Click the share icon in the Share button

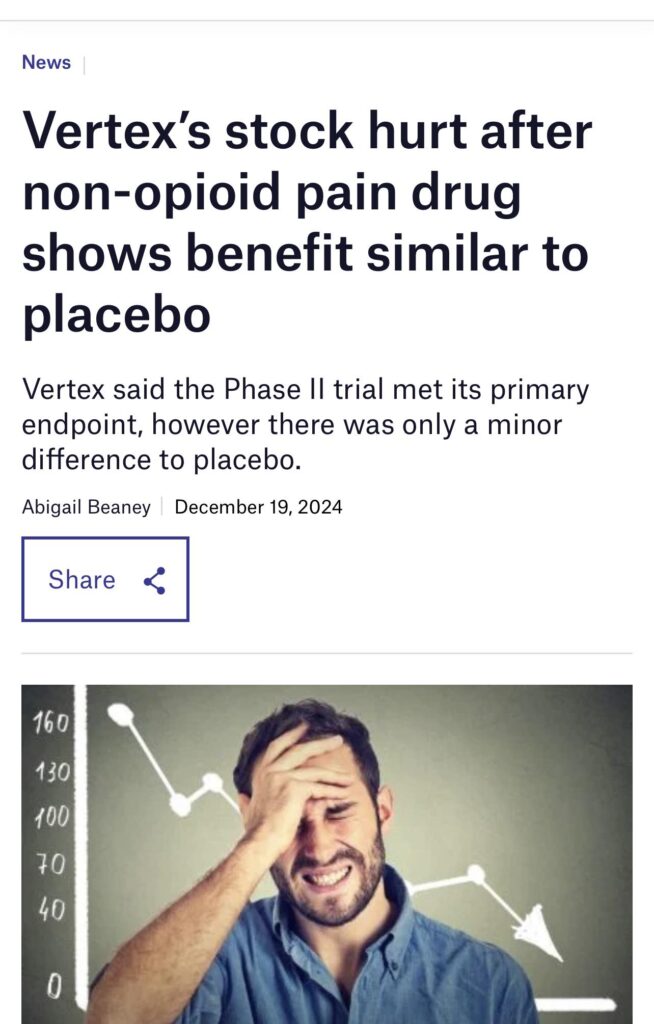click(x=154, y=581)
